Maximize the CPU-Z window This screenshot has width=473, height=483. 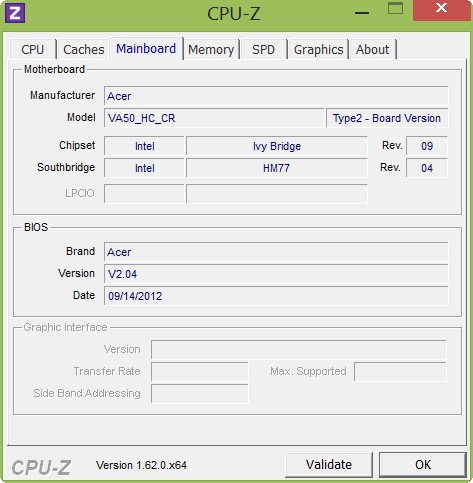click(395, 9)
